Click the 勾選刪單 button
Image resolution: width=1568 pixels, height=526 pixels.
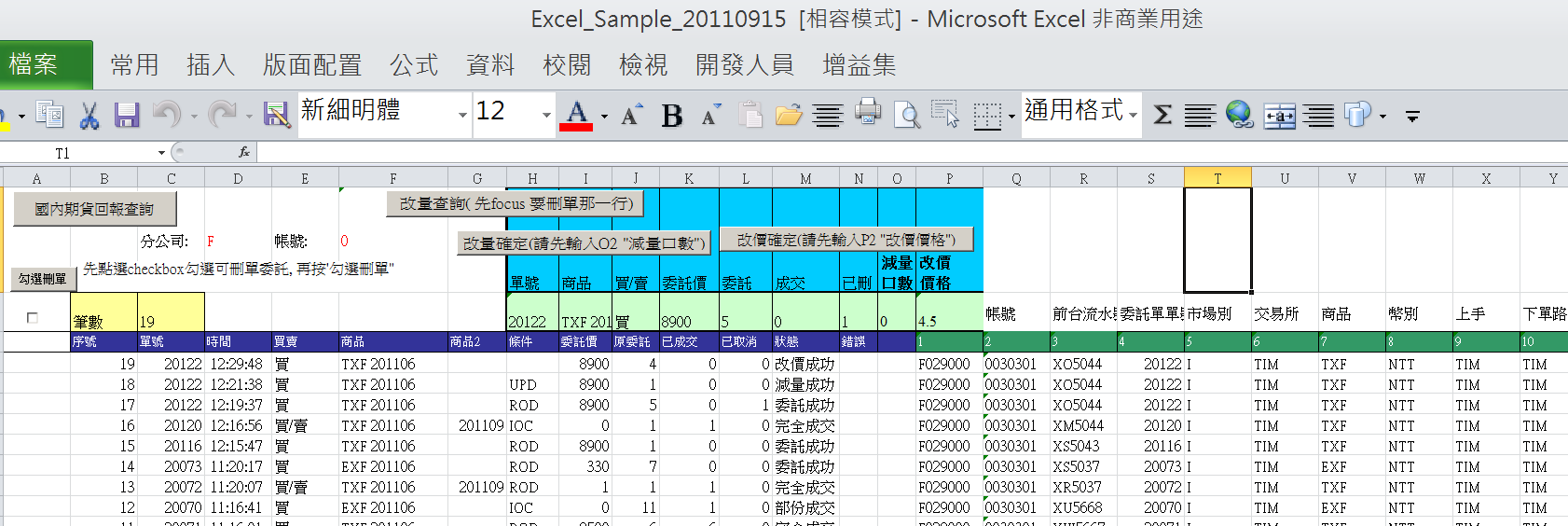(x=43, y=279)
